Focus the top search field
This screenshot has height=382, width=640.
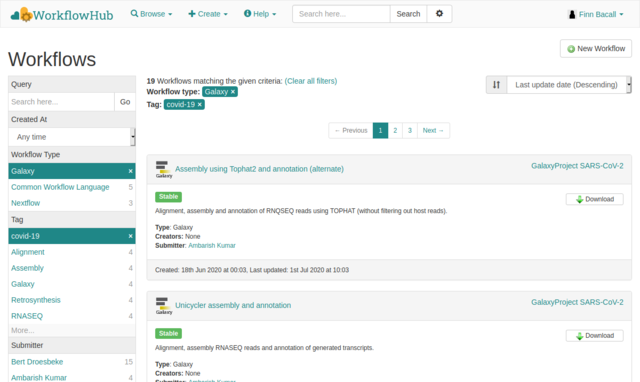point(341,14)
